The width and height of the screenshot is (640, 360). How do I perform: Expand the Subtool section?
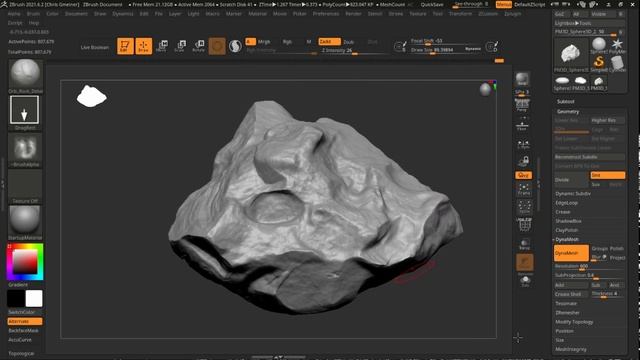[565, 102]
